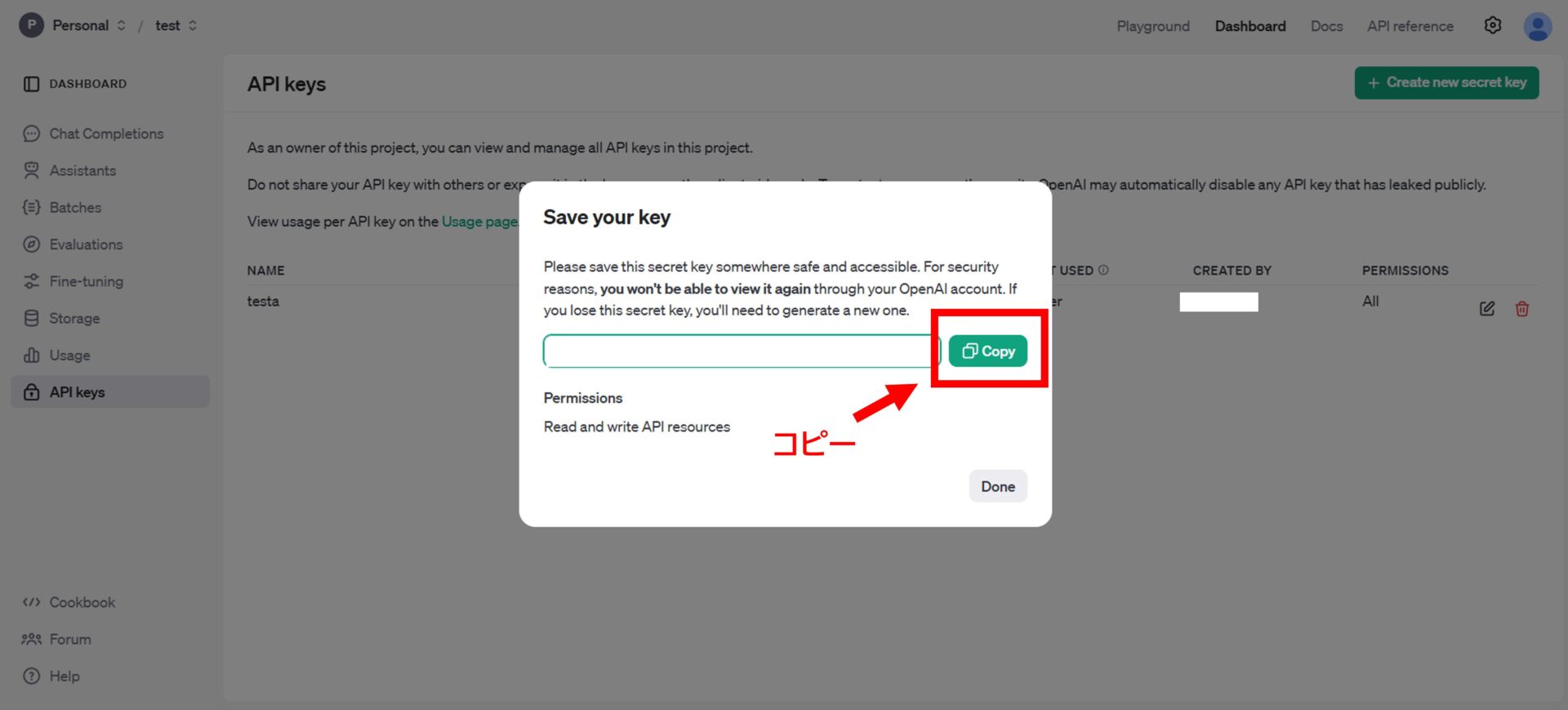Open the settings gear icon
Image resolution: width=1568 pixels, height=710 pixels.
(1492, 26)
